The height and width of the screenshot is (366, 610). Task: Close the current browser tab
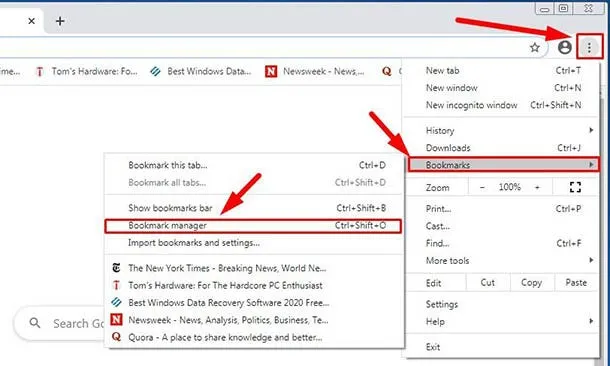[32, 21]
